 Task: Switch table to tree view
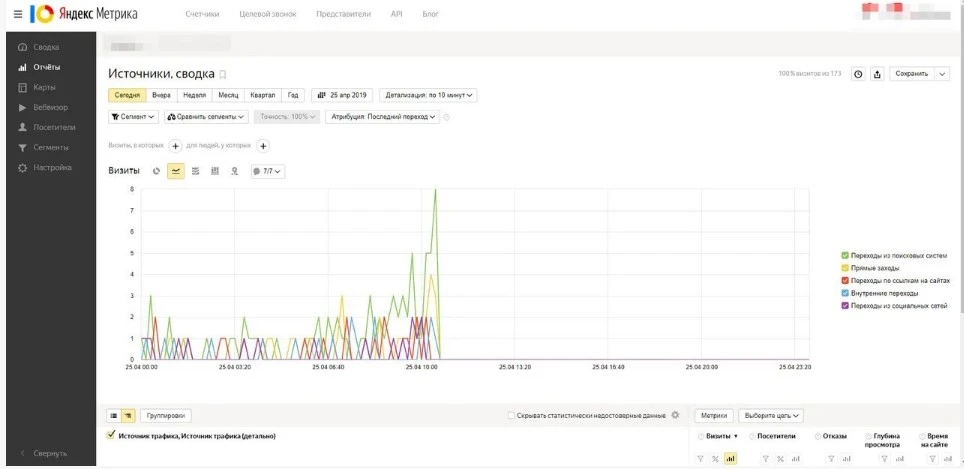tap(128, 416)
